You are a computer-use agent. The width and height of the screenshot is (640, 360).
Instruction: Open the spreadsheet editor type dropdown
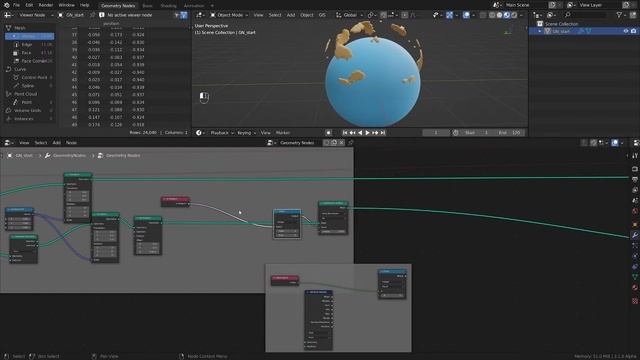point(9,15)
